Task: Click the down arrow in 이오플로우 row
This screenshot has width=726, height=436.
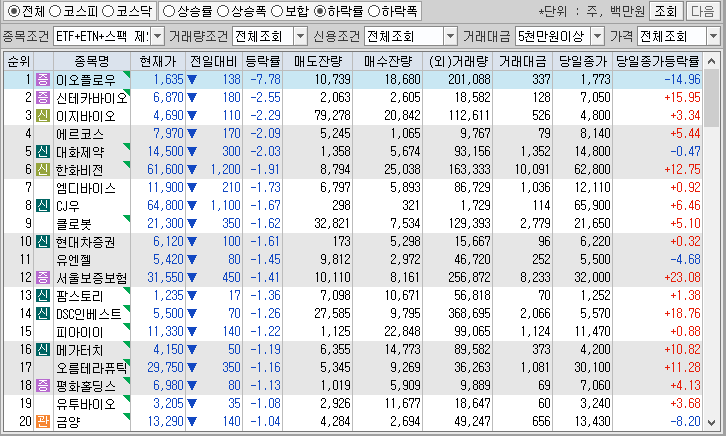Action: click(192, 80)
